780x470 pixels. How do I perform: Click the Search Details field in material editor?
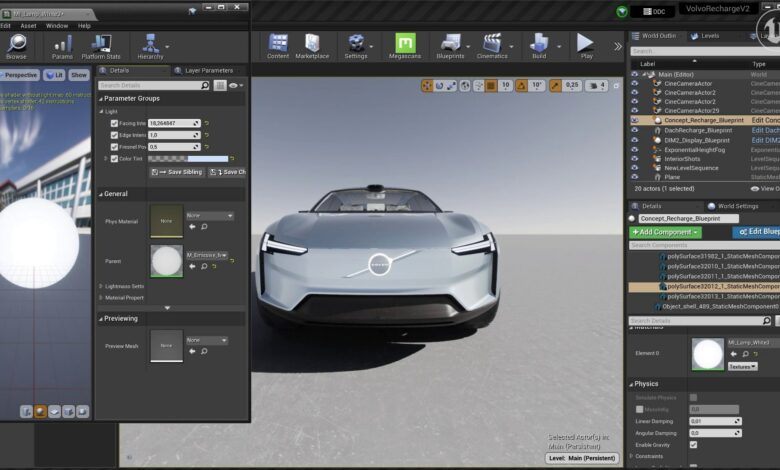(155, 86)
